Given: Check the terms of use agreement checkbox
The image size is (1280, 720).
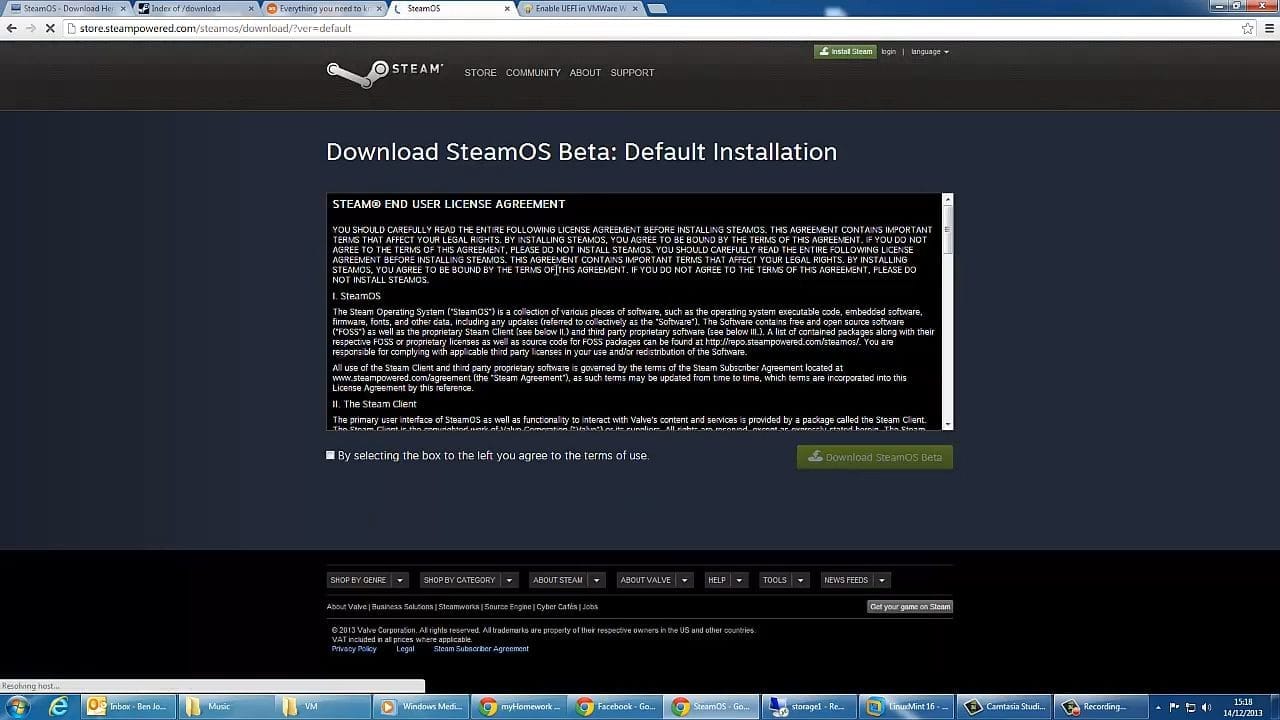Looking at the screenshot, I should (x=330, y=455).
